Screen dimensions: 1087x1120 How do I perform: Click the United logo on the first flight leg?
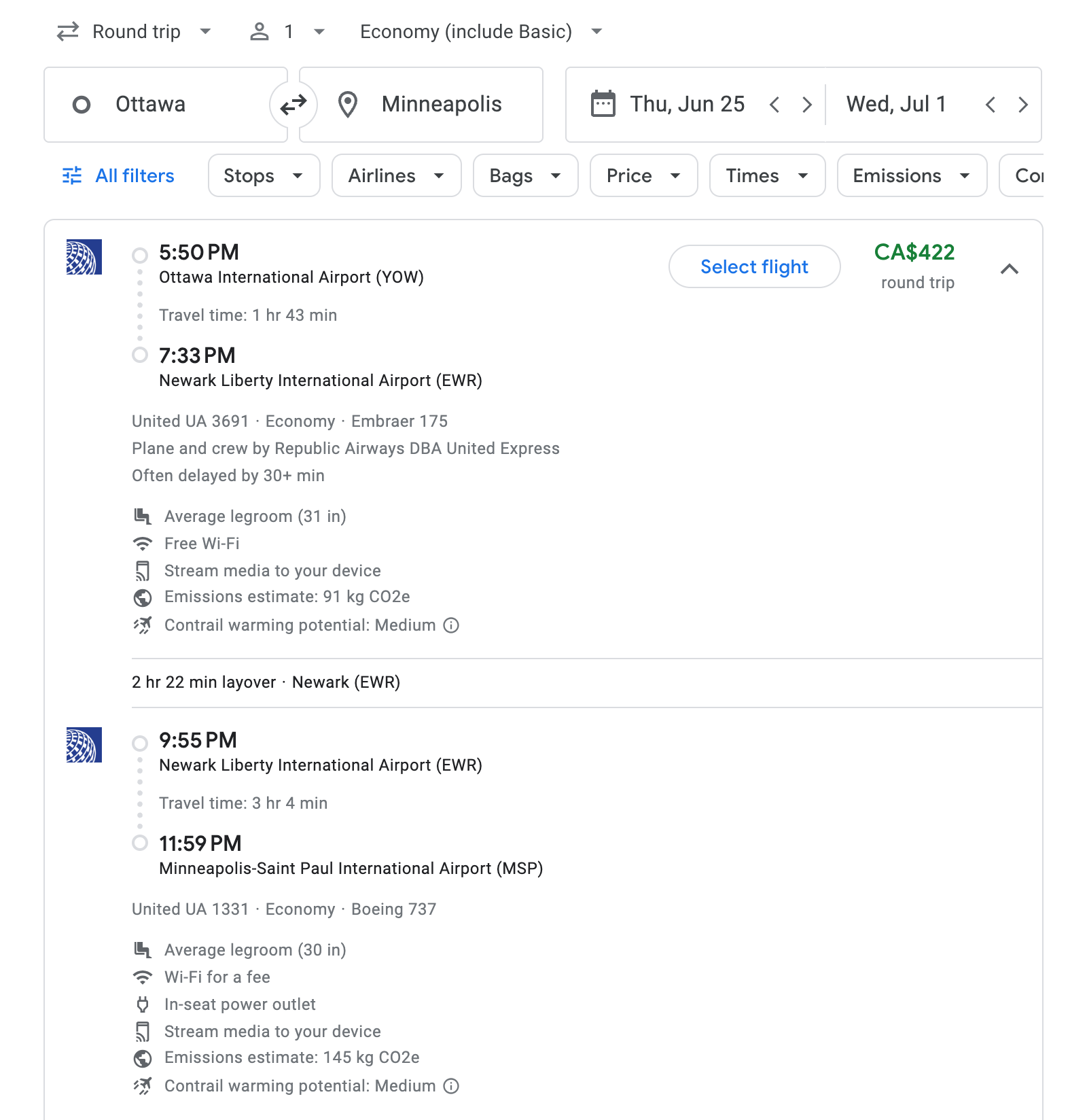point(84,257)
